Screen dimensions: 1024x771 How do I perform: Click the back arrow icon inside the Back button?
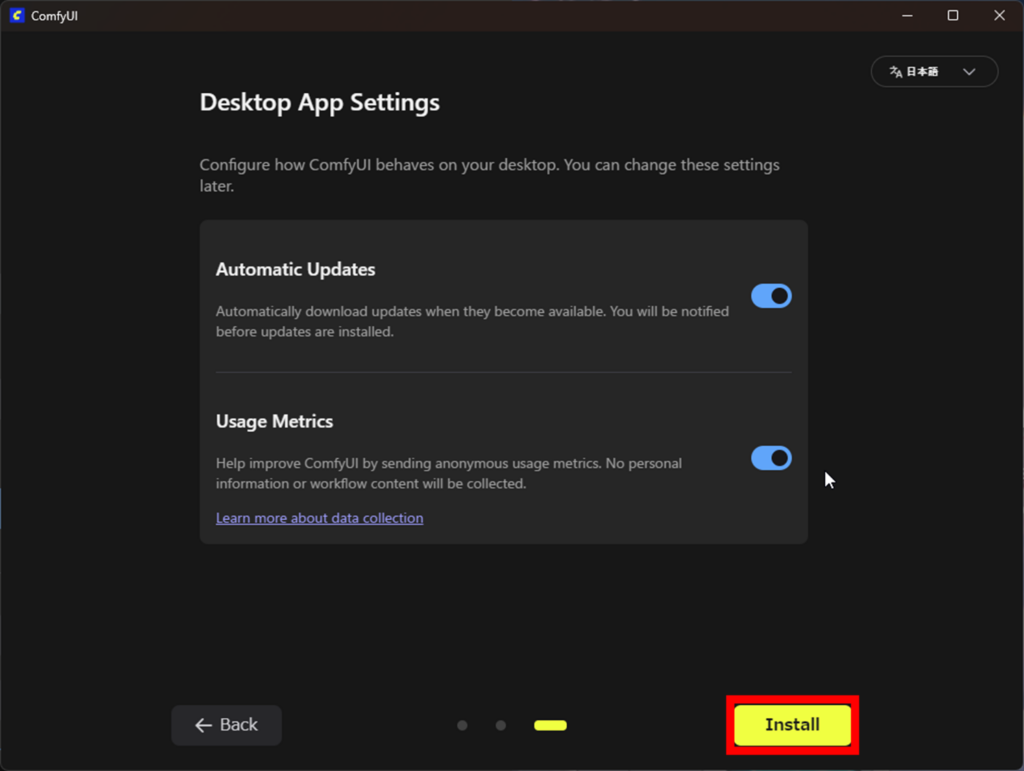pyautogui.click(x=202, y=725)
